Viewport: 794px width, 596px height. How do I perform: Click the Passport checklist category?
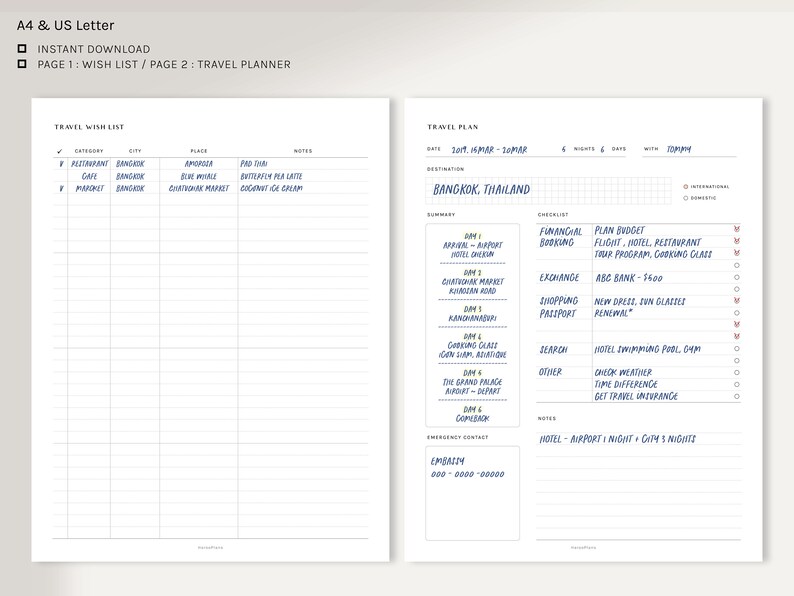tap(558, 314)
